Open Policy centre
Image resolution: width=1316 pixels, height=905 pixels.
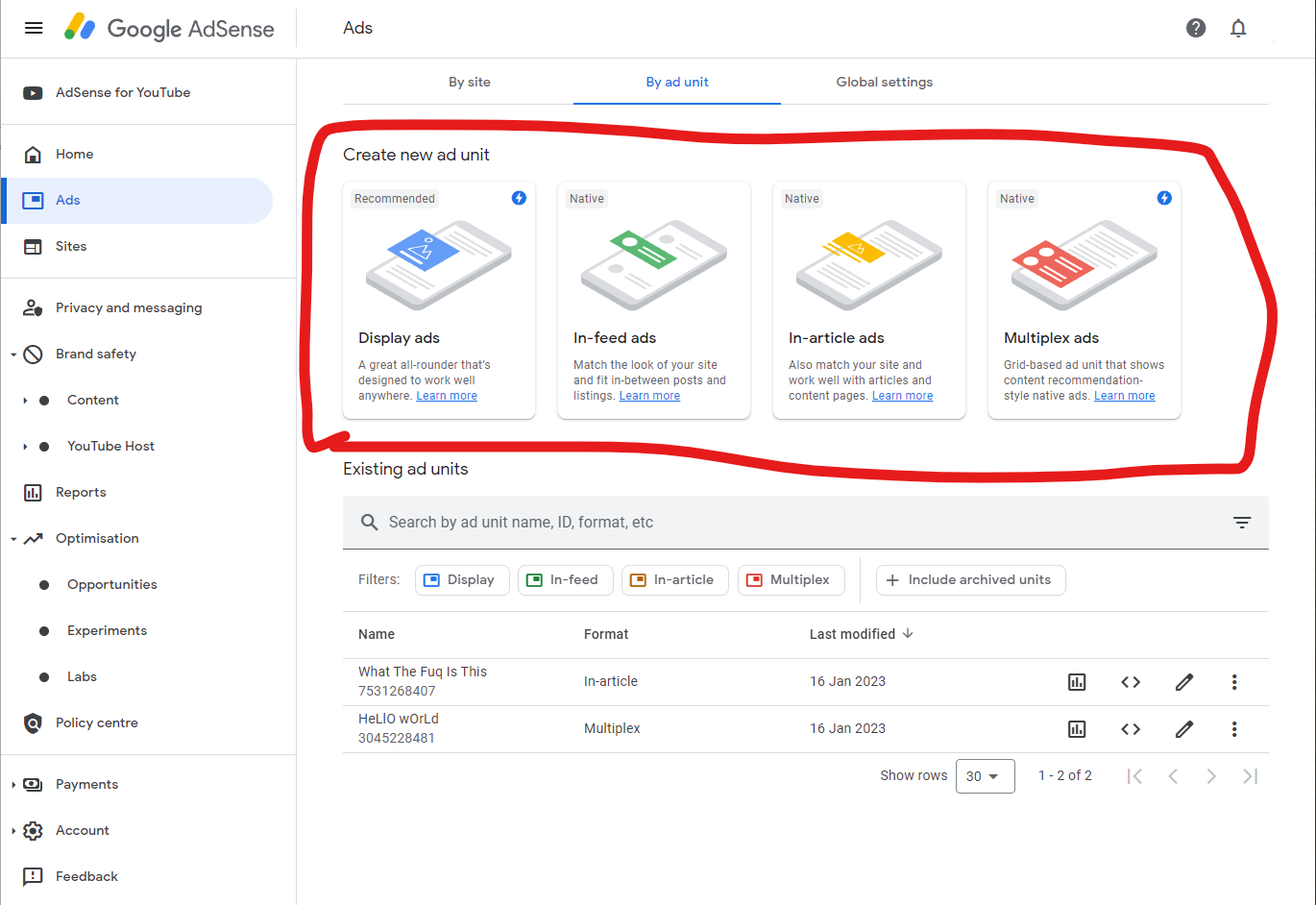tap(96, 722)
